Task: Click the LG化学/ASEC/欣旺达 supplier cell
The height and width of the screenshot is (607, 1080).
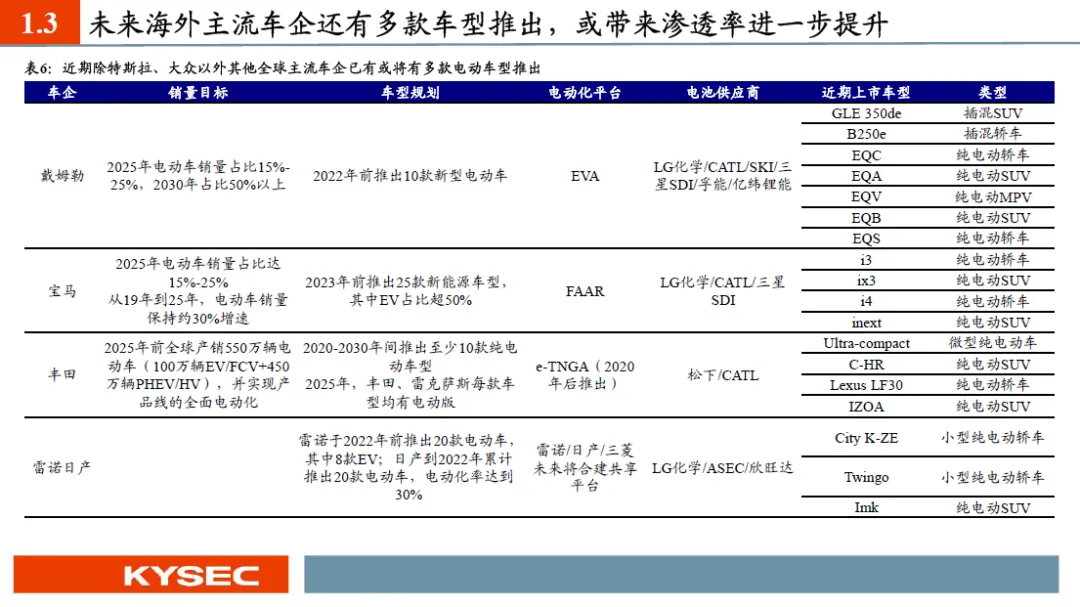Action: pyautogui.click(x=723, y=468)
